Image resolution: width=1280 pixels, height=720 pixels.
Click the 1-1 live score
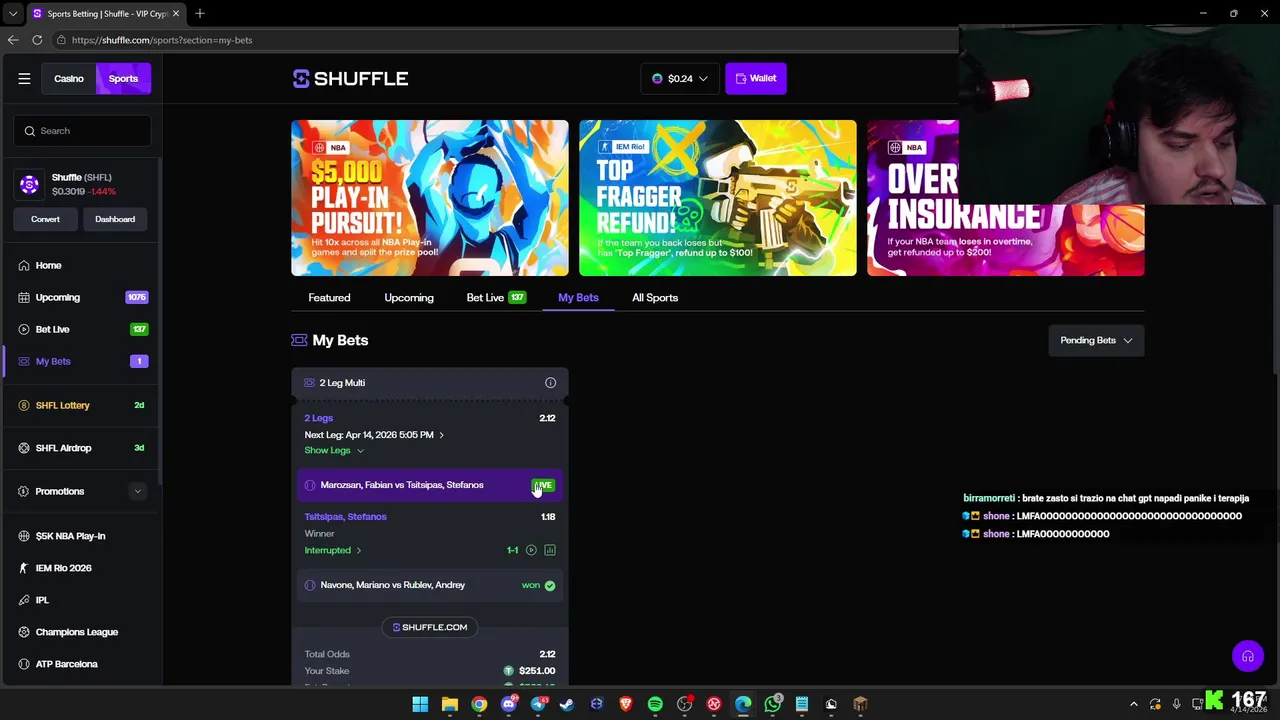click(512, 550)
